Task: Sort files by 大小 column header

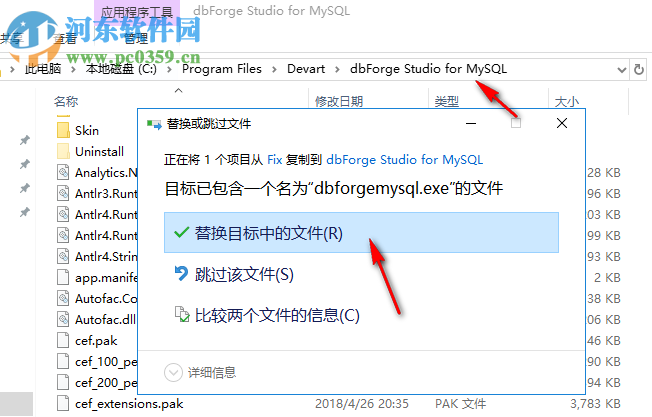Action: point(566,101)
